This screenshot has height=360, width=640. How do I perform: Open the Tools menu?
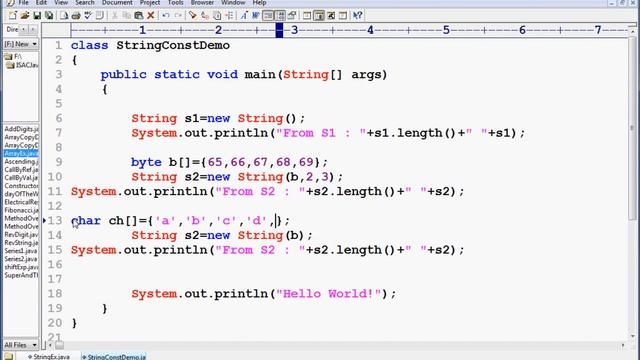(x=176, y=2)
